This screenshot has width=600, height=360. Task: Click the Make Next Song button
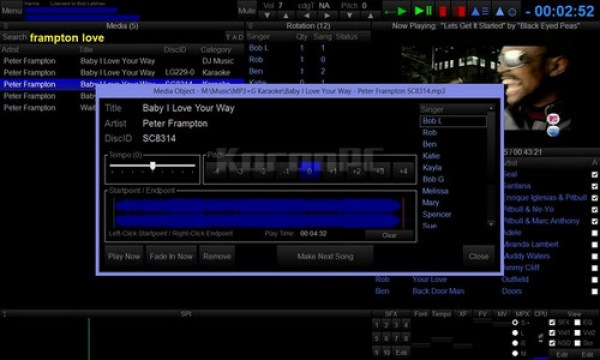(x=325, y=256)
